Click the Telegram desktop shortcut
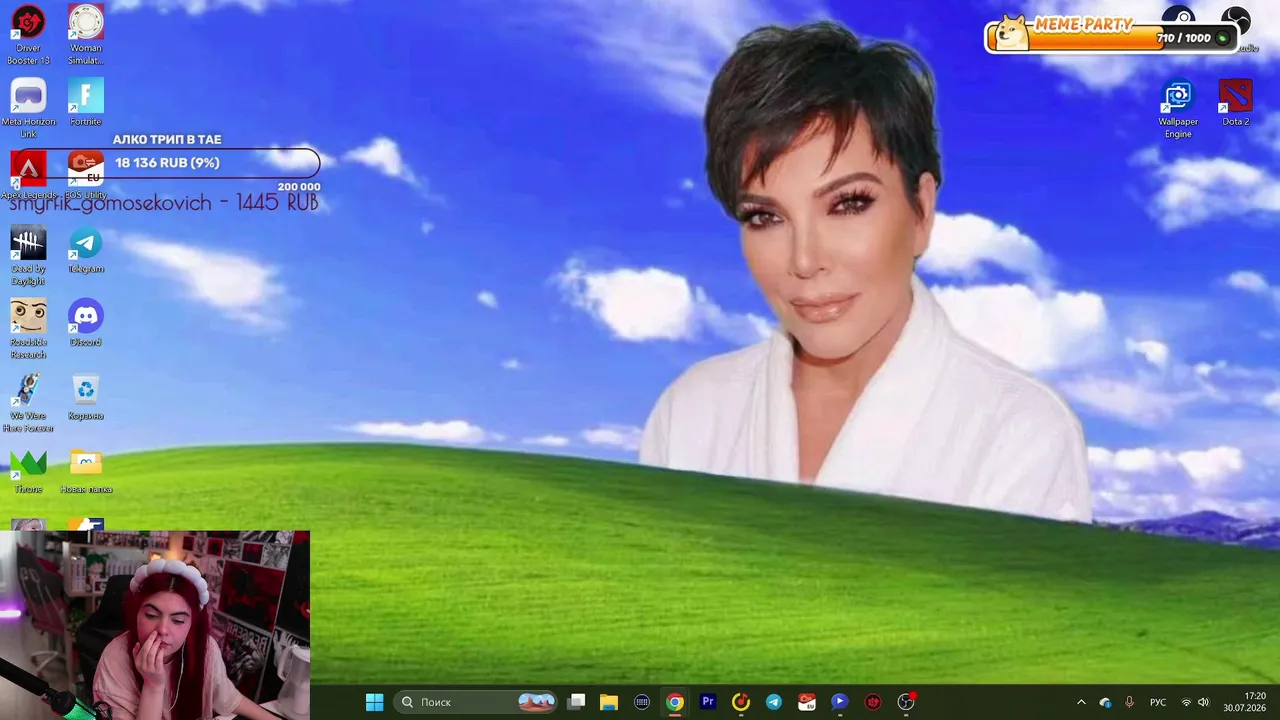The height and width of the screenshot is (720, 1280). pyautogui.click(x=86, y=249)
